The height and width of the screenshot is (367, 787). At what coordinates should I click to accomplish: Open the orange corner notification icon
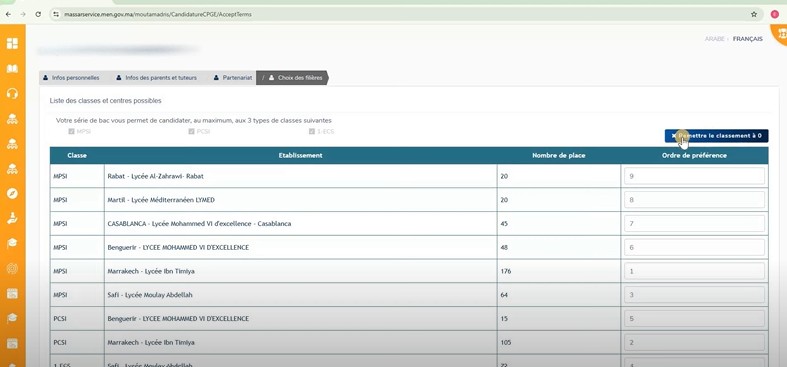(x=780, y=34)
